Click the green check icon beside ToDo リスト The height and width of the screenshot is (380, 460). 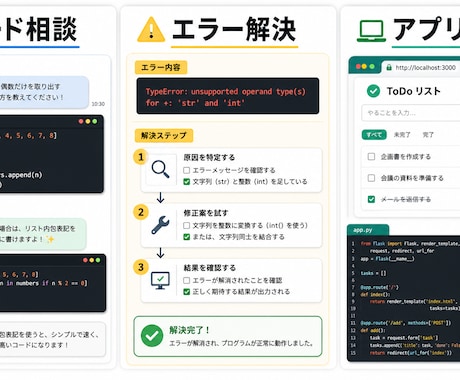(x=373, y=91)
